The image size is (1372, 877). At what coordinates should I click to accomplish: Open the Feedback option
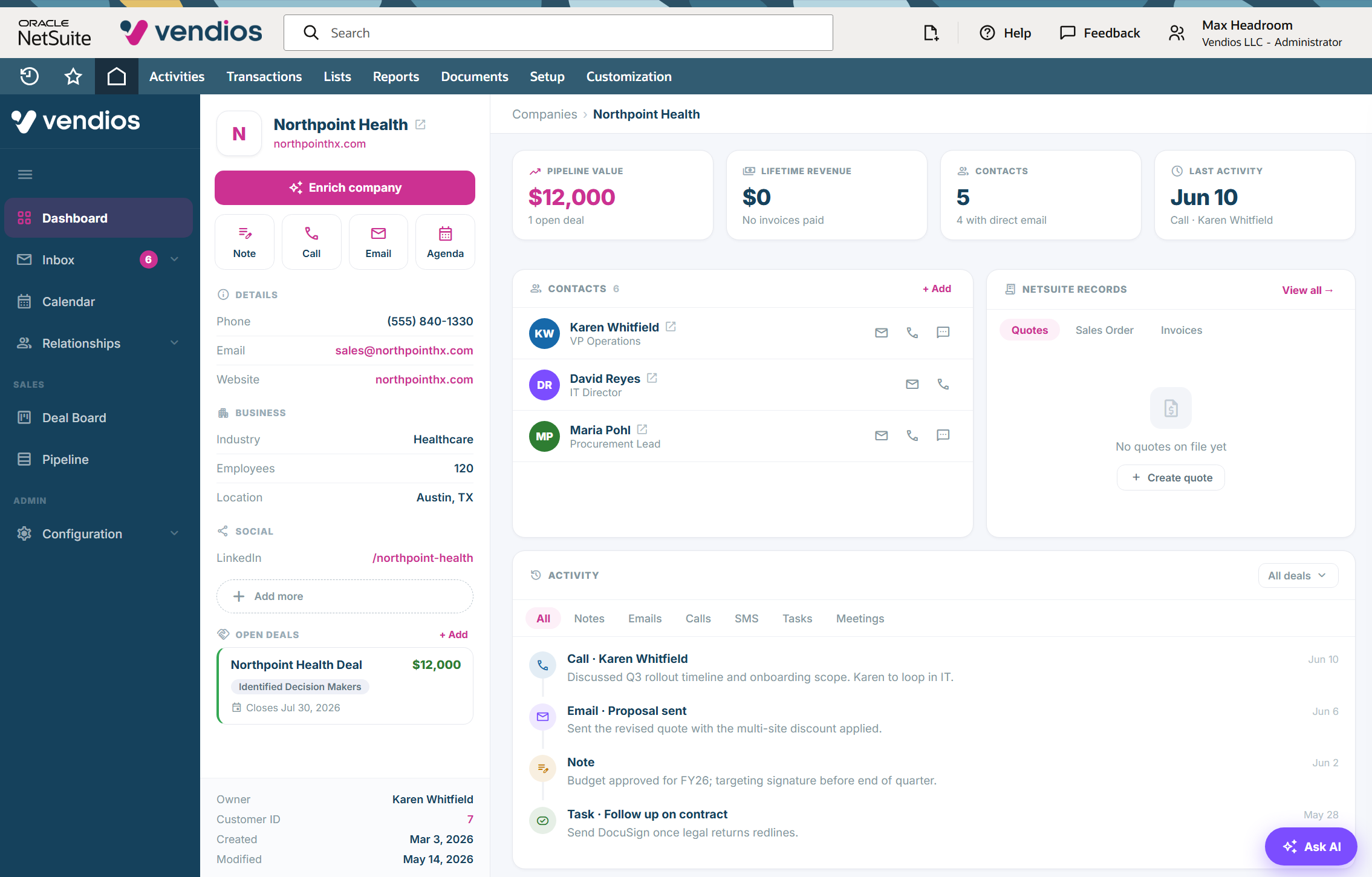(1100, 33)
